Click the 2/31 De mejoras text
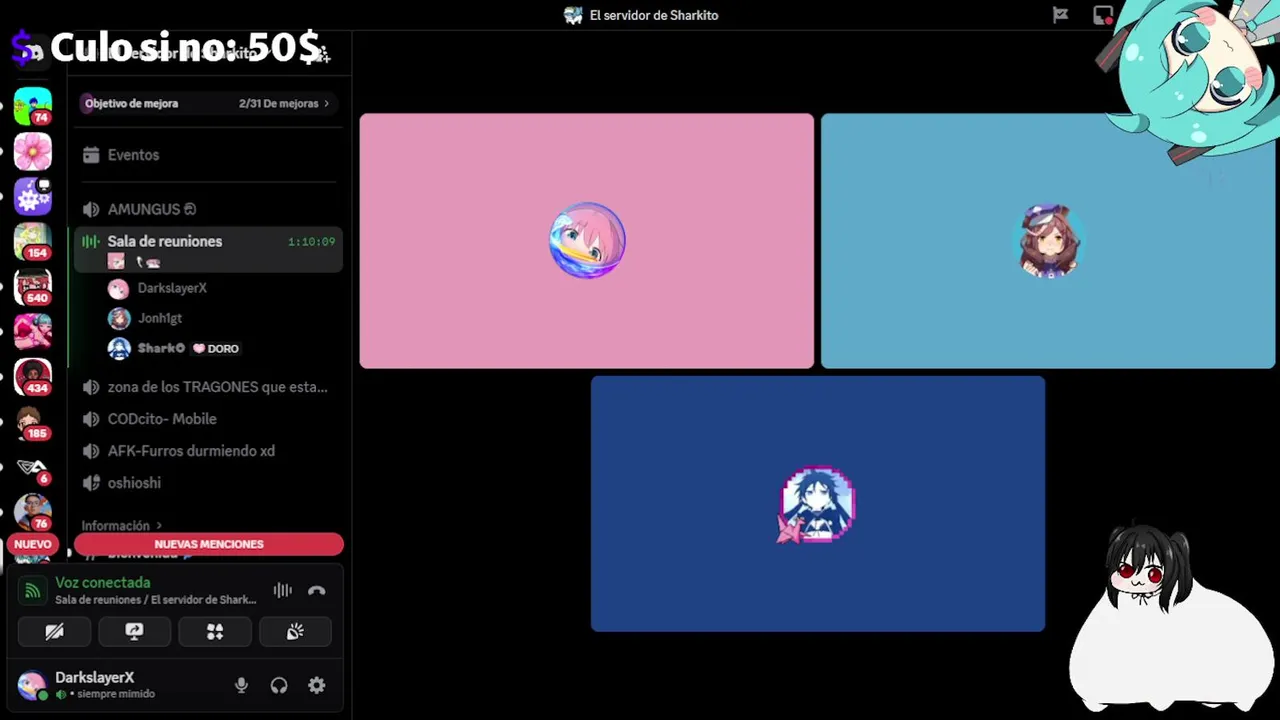 [x=278, y=103]
